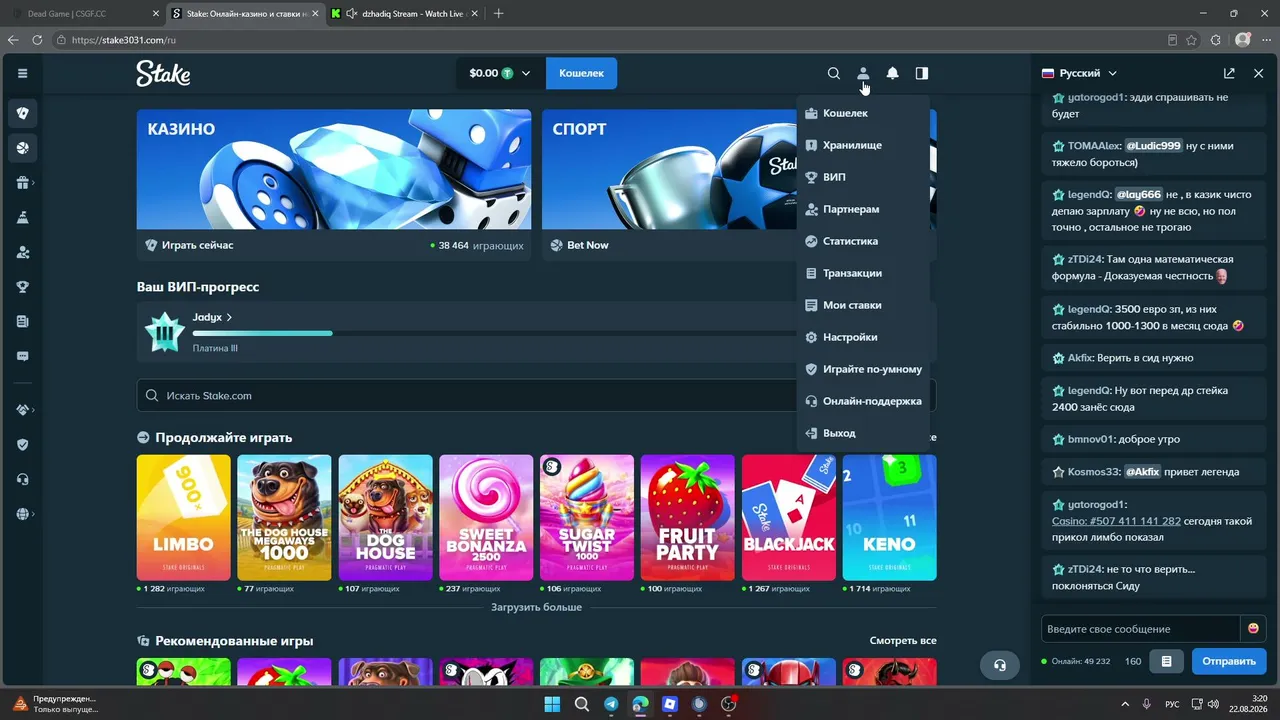Image resolution: width=1280 pixels, height=720 pixels.
Task: Click the shield checkmark icon in the sidebar
Action: [x=22, y=445]
